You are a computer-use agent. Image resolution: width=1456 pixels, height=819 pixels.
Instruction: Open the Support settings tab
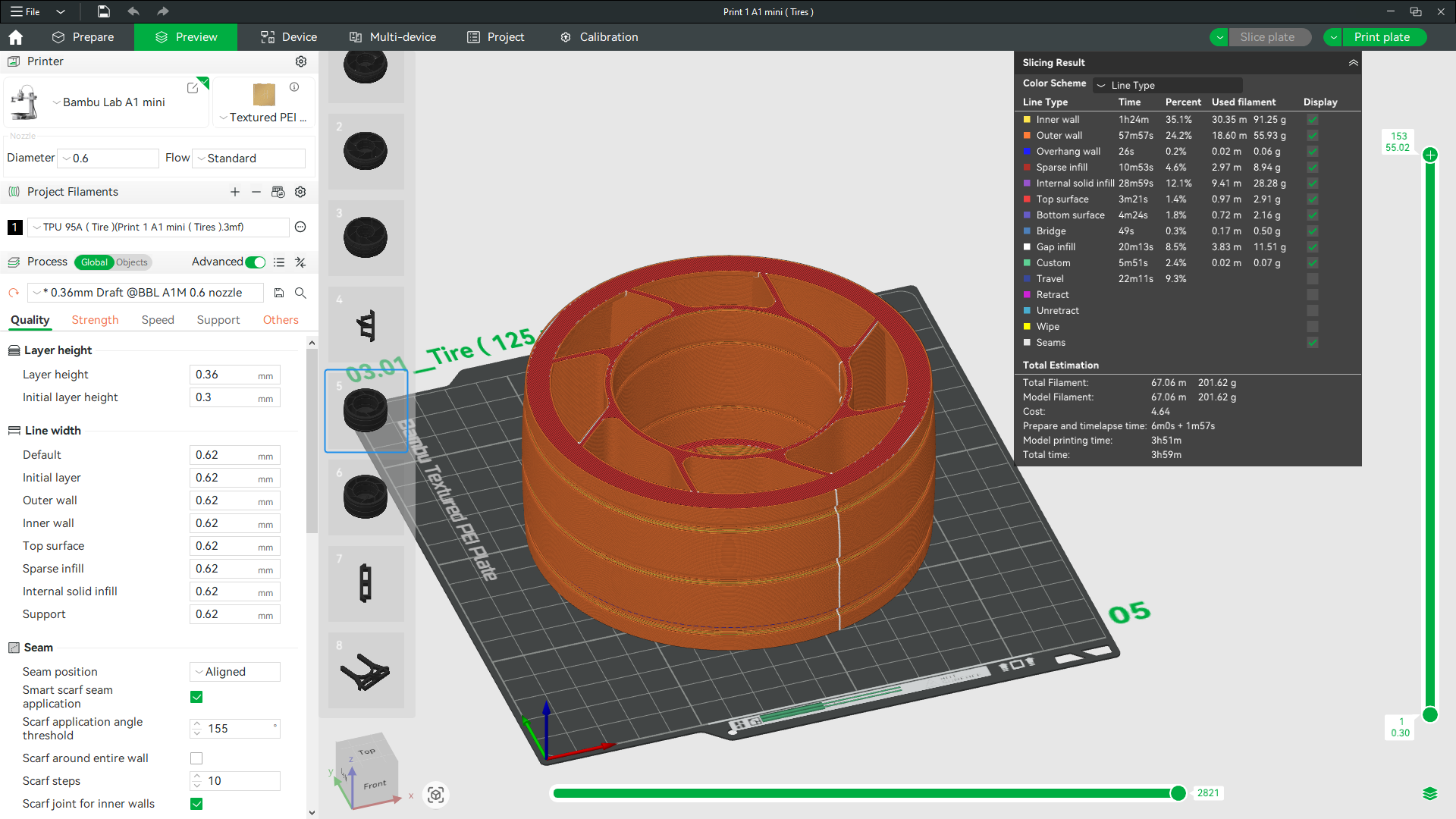pos(218,320)
